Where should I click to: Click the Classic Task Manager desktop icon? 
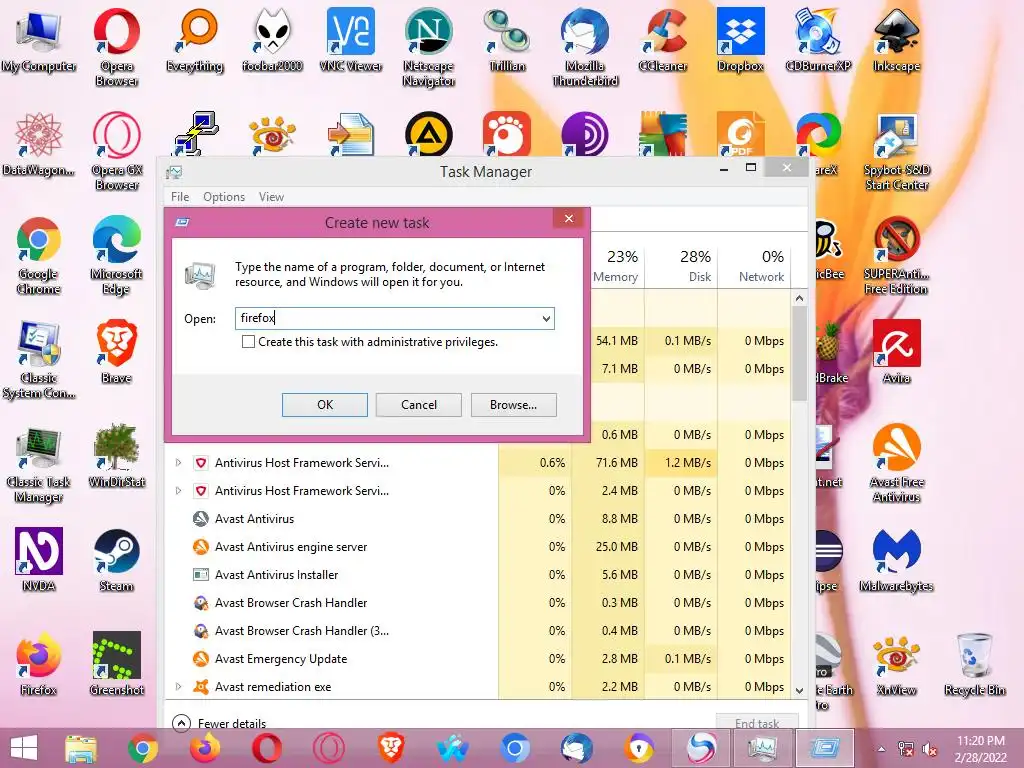point(39,464)
